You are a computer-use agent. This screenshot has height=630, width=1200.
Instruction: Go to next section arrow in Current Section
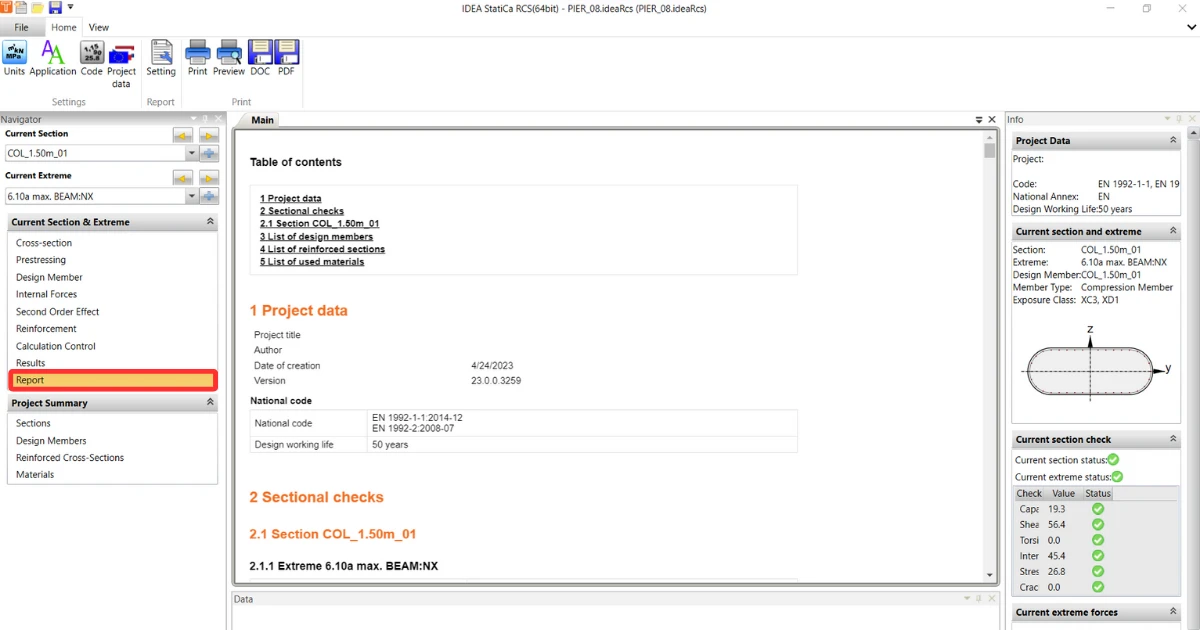pyautogui.click(x=208, y=135)
